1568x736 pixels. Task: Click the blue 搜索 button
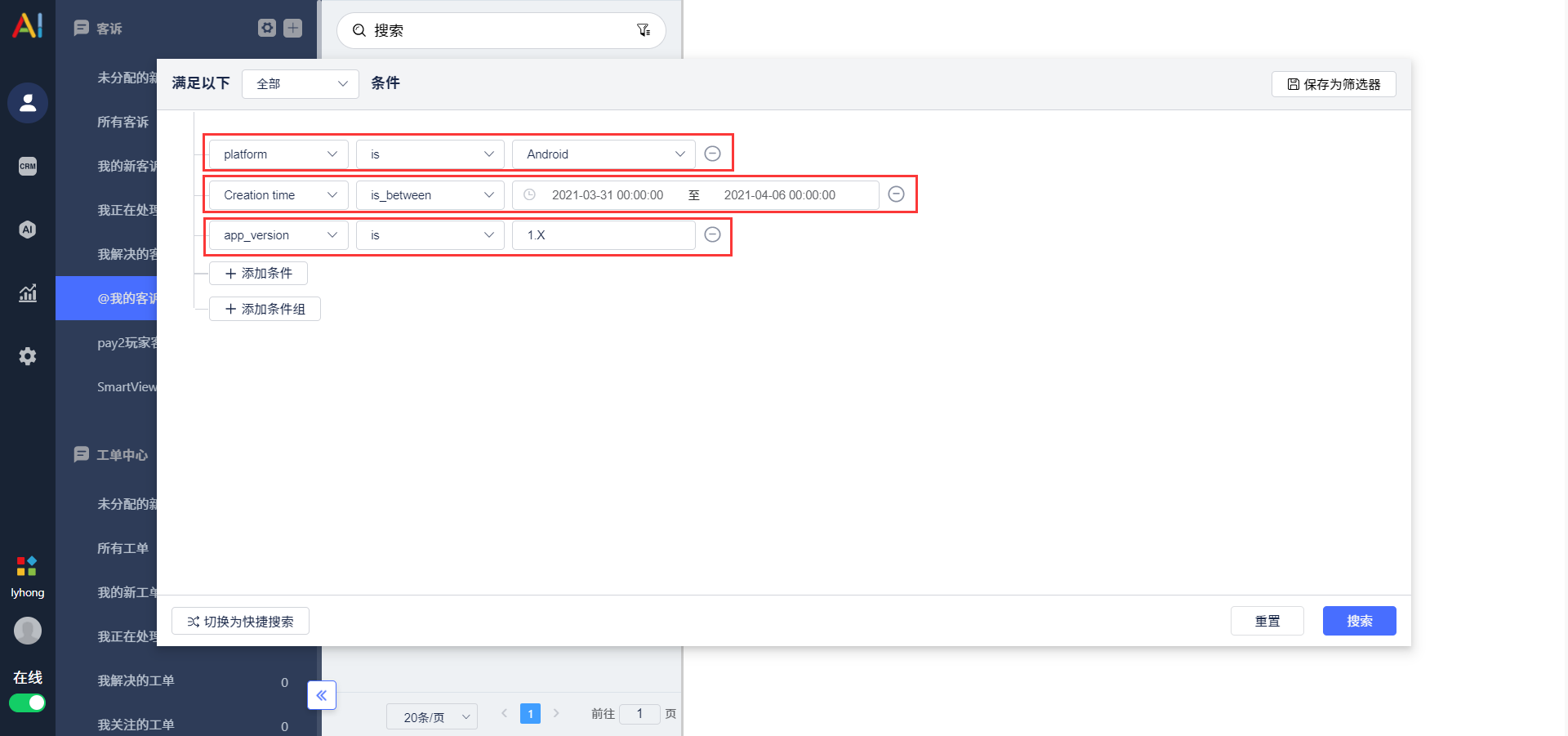point(1360,621)
